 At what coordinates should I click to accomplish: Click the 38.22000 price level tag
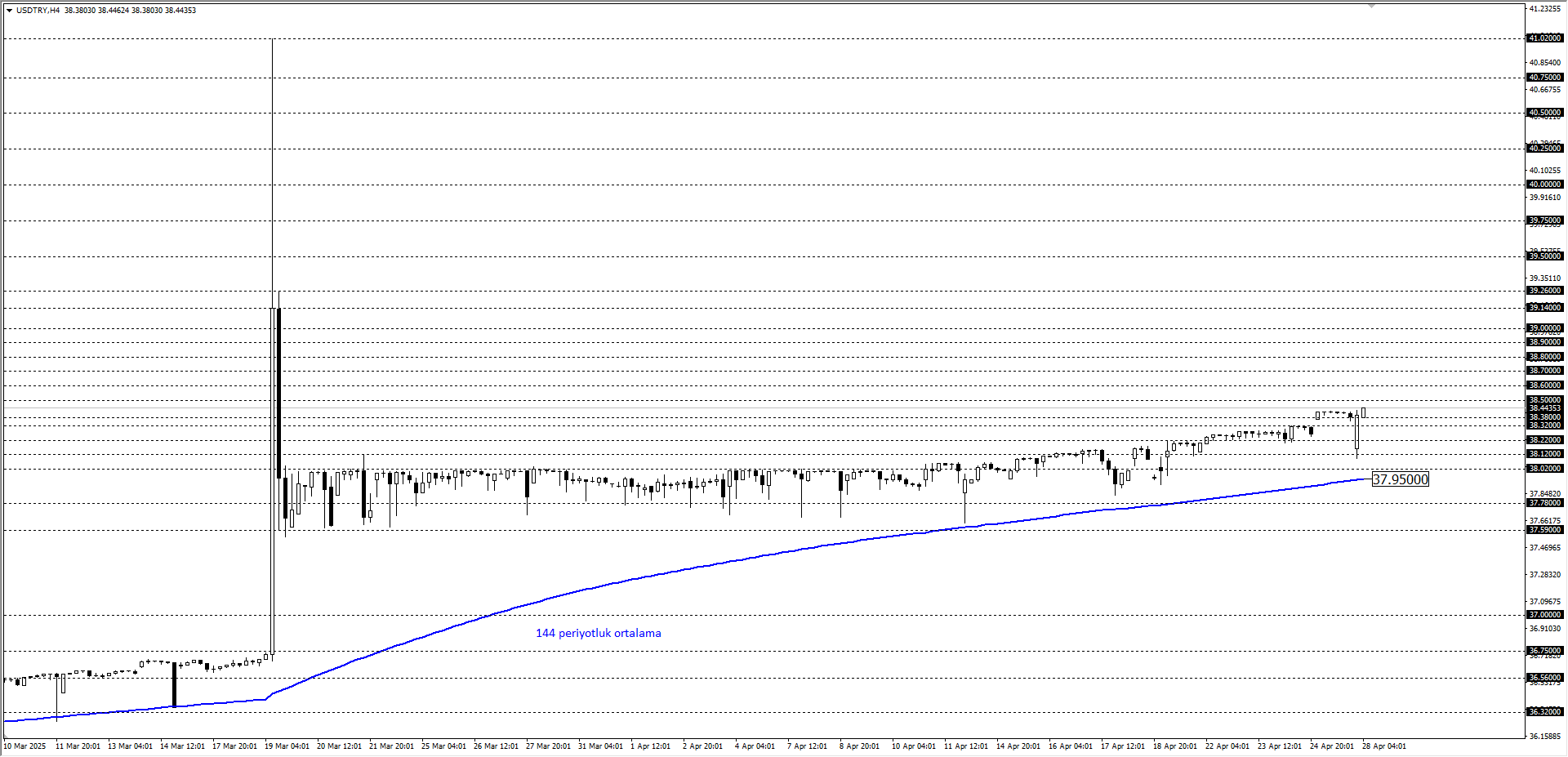coord(1545,440)
